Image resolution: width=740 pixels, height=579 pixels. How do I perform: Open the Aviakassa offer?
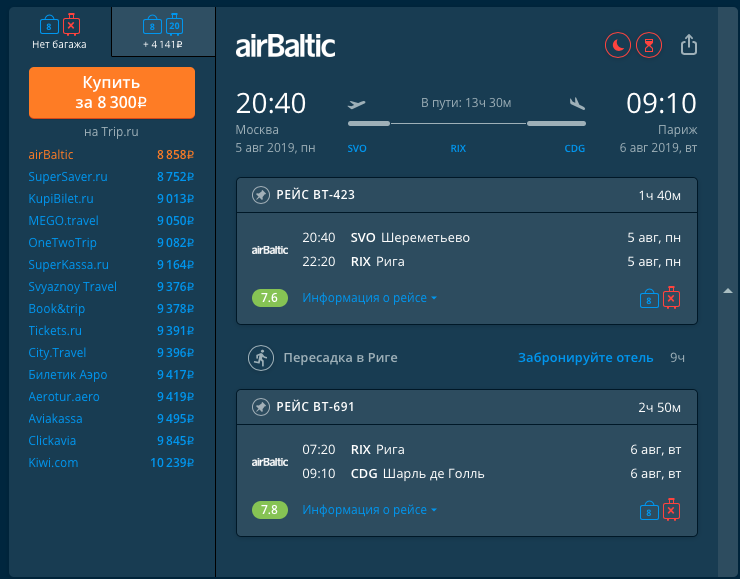(111, 419)
